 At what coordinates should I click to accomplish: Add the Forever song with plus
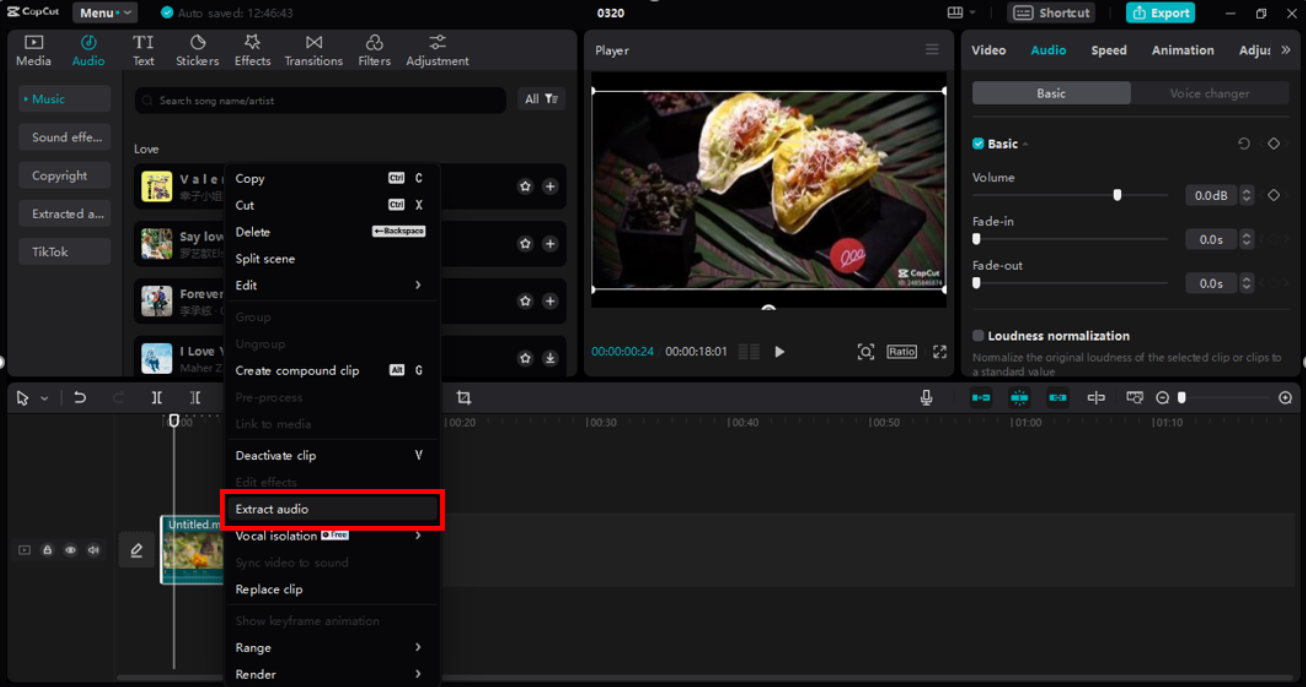click(x=550, y=301)
